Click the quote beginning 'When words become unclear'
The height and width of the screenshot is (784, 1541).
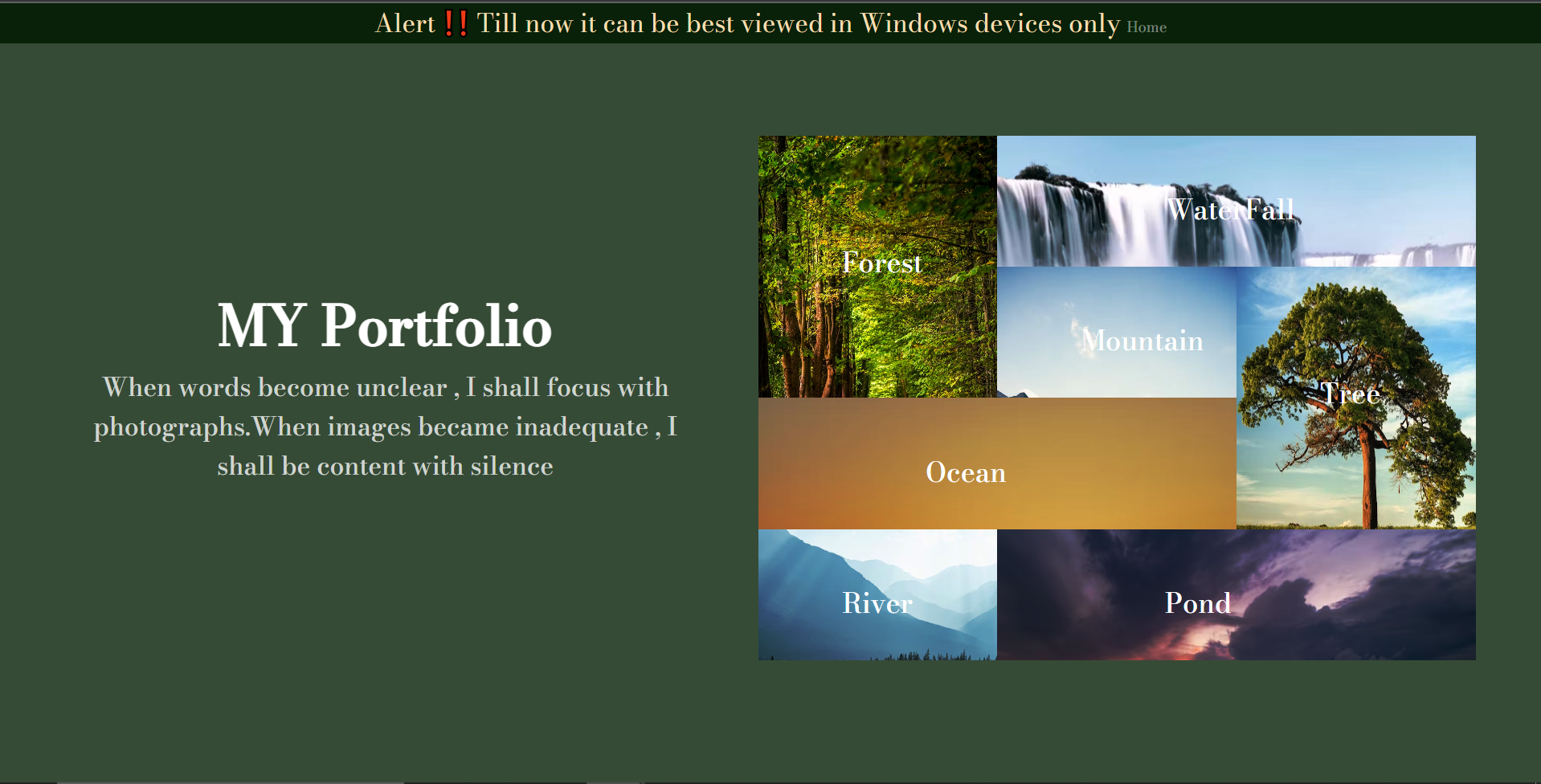tap(385, 427)
